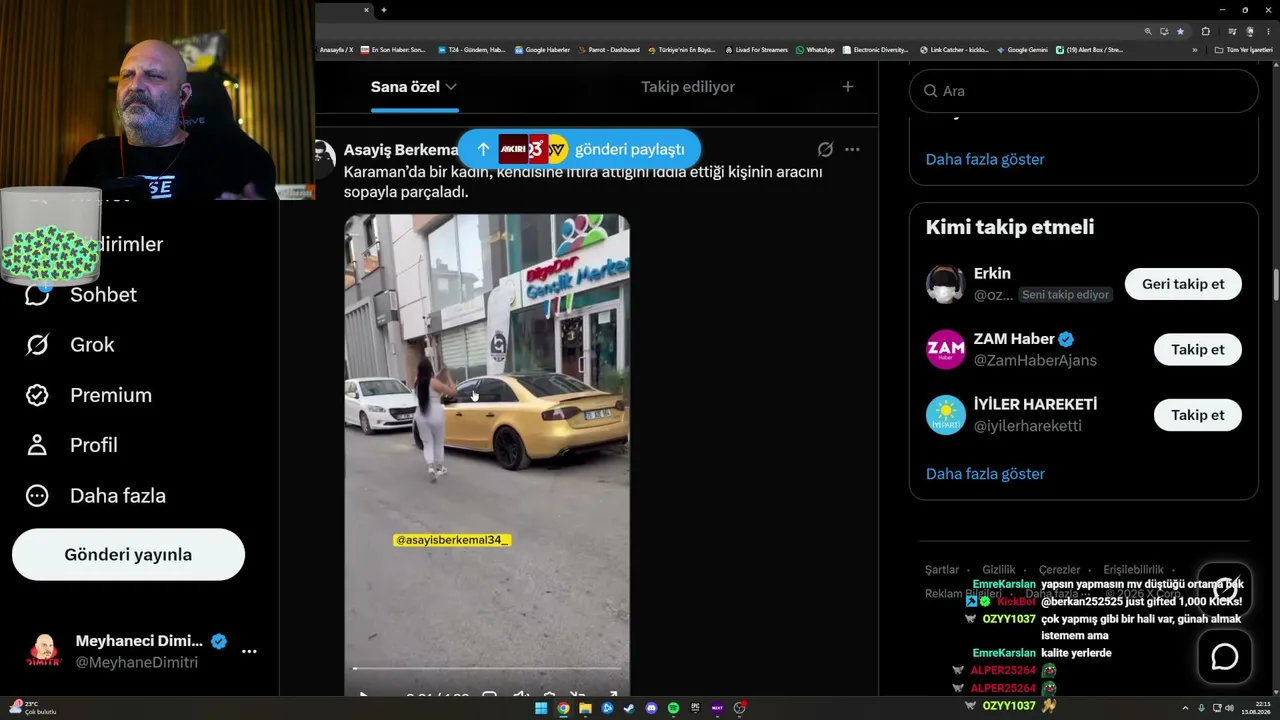Image resolution: width=1280 pixels, height=720 pixels.
Task: Open WhatsApp bookmark
Action: (x=815, y=50)
